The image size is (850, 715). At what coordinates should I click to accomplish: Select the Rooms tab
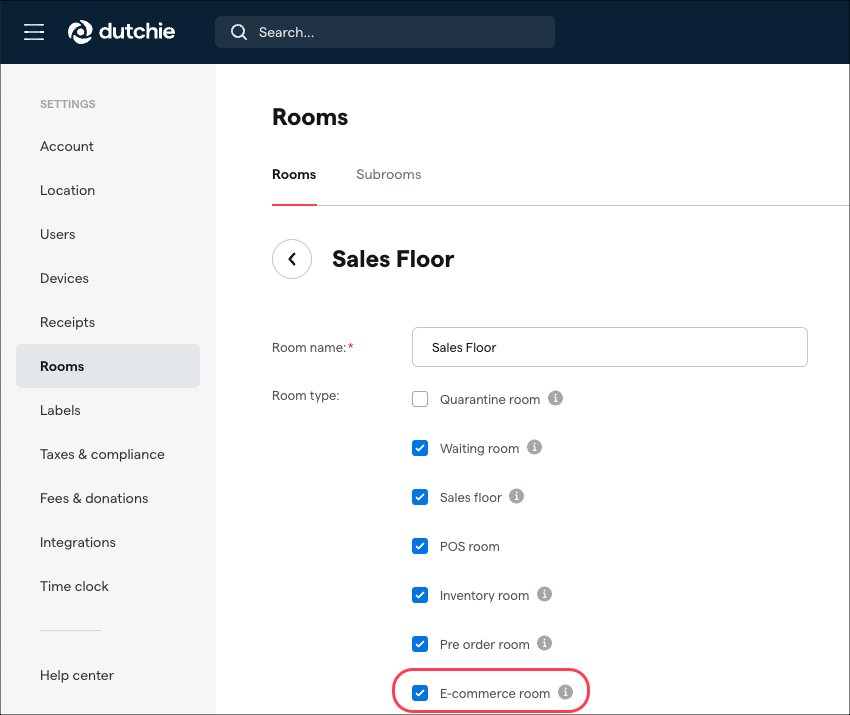294,174
